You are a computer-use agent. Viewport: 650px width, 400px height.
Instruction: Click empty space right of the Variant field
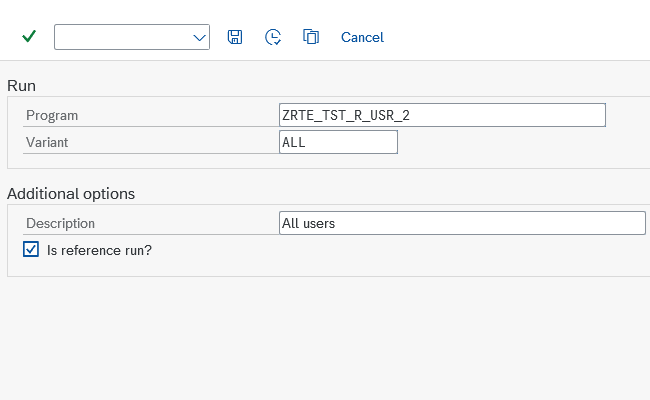(520, 142)
